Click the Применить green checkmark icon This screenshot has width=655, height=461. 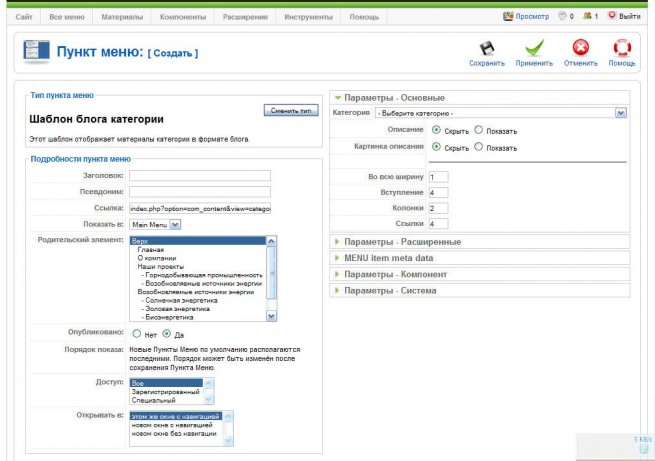534,48
